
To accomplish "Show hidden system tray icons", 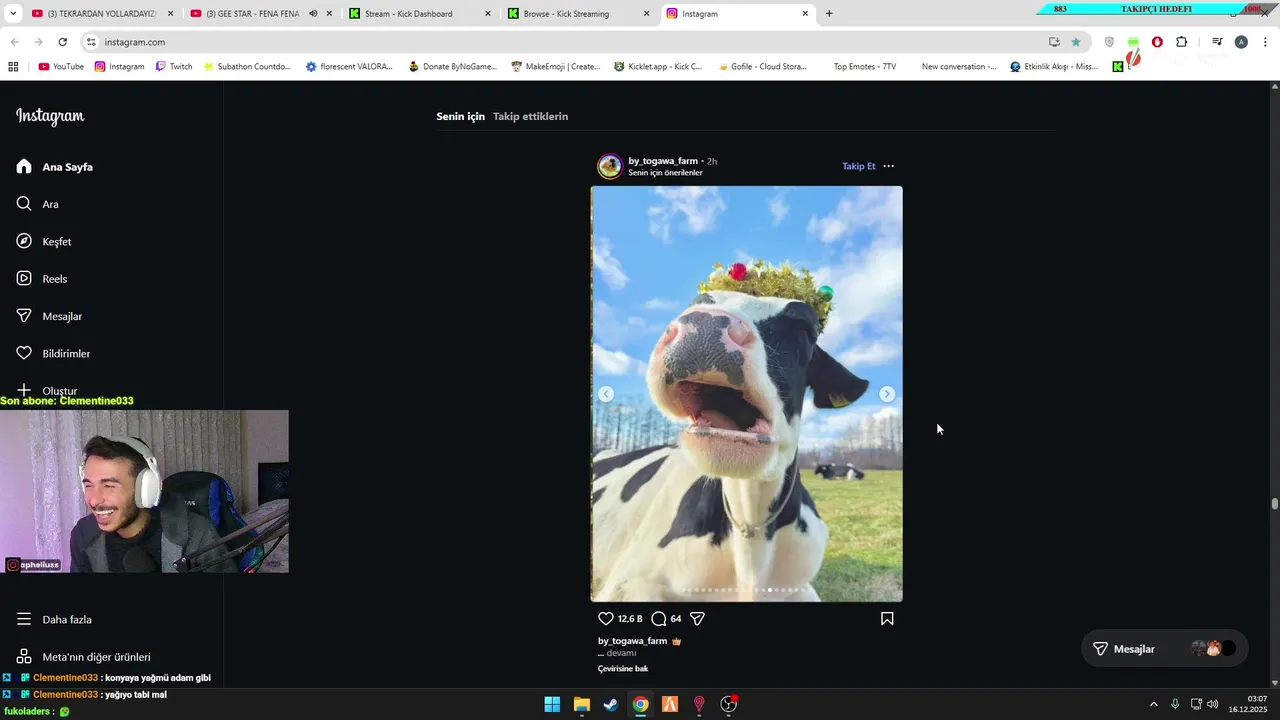I will tap(1153, 704).
